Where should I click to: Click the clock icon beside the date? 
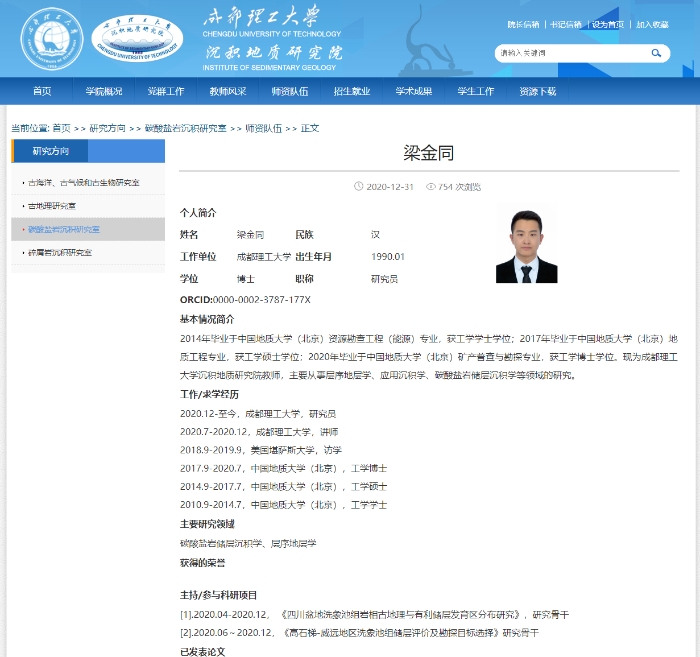(359, 187)
